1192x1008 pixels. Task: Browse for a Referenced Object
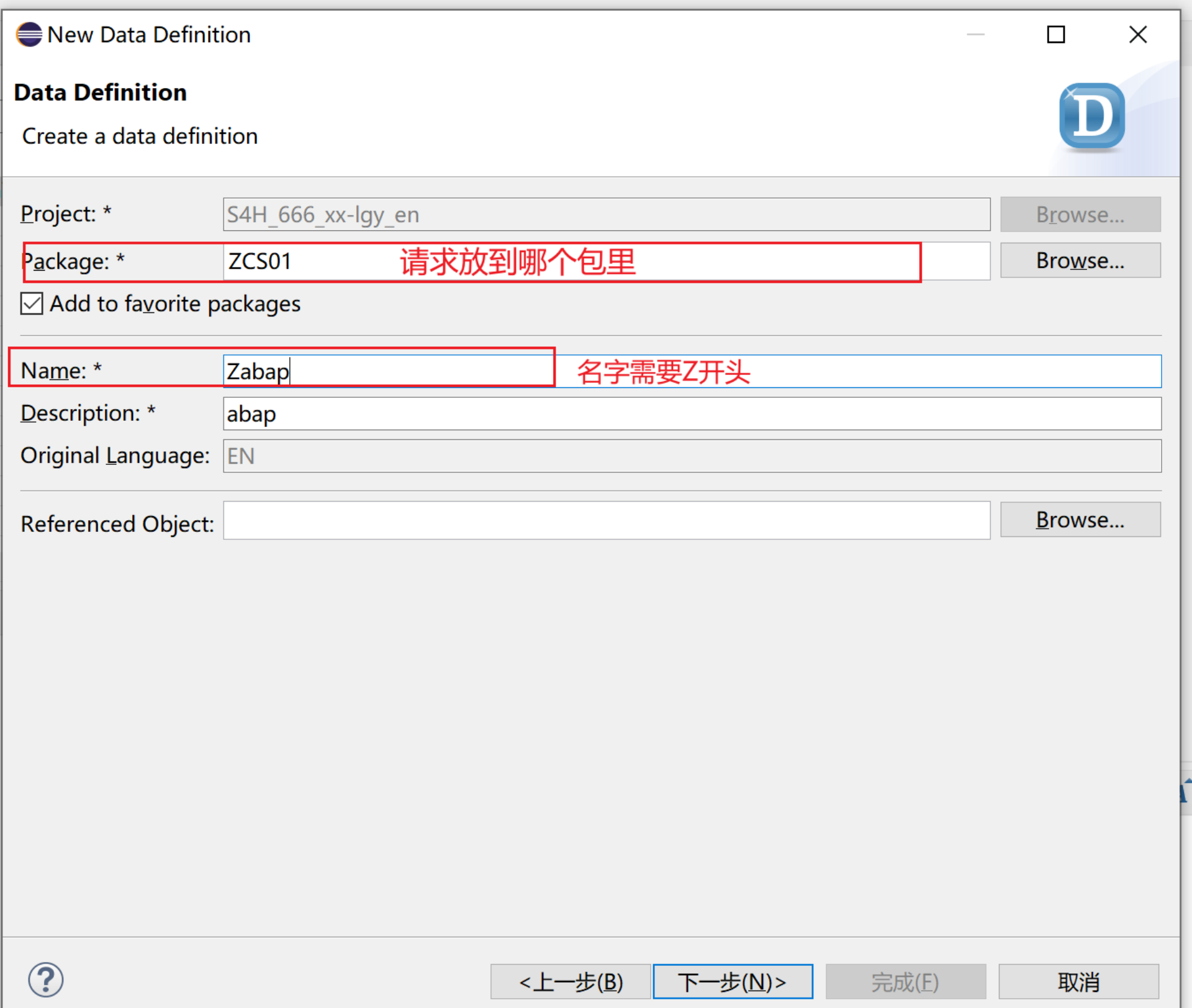[1080, 520]
